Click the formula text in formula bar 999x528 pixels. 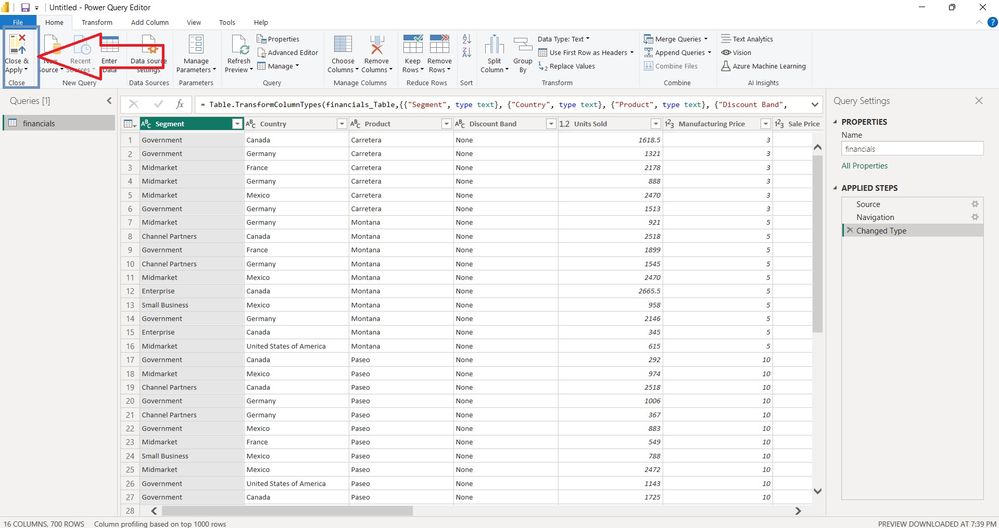click(494, 104)
